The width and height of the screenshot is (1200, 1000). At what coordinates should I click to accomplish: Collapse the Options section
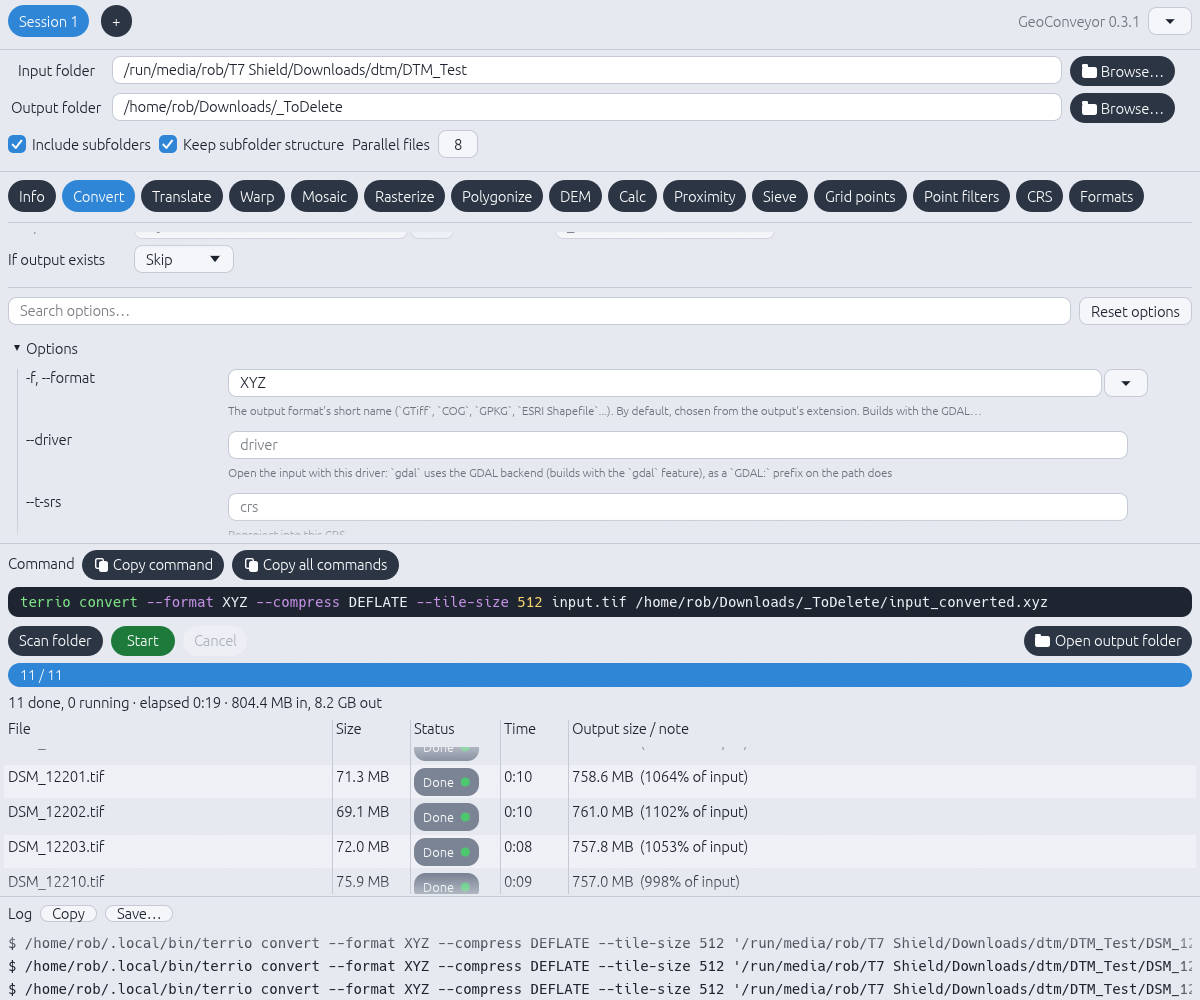click(x=46, y=348)
